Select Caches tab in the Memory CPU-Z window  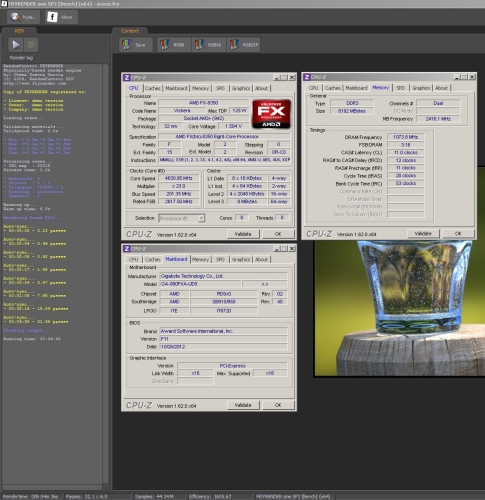[333, 88]
